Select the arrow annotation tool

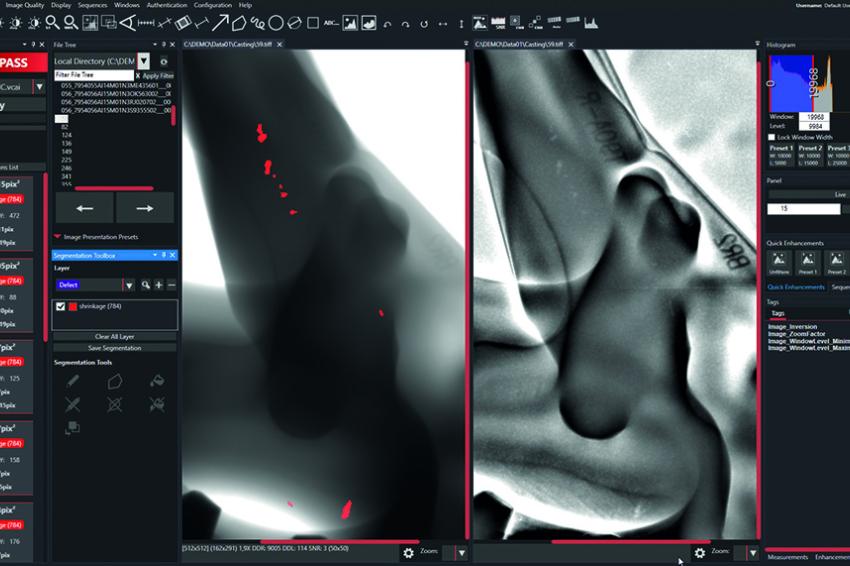pos(220,23)
